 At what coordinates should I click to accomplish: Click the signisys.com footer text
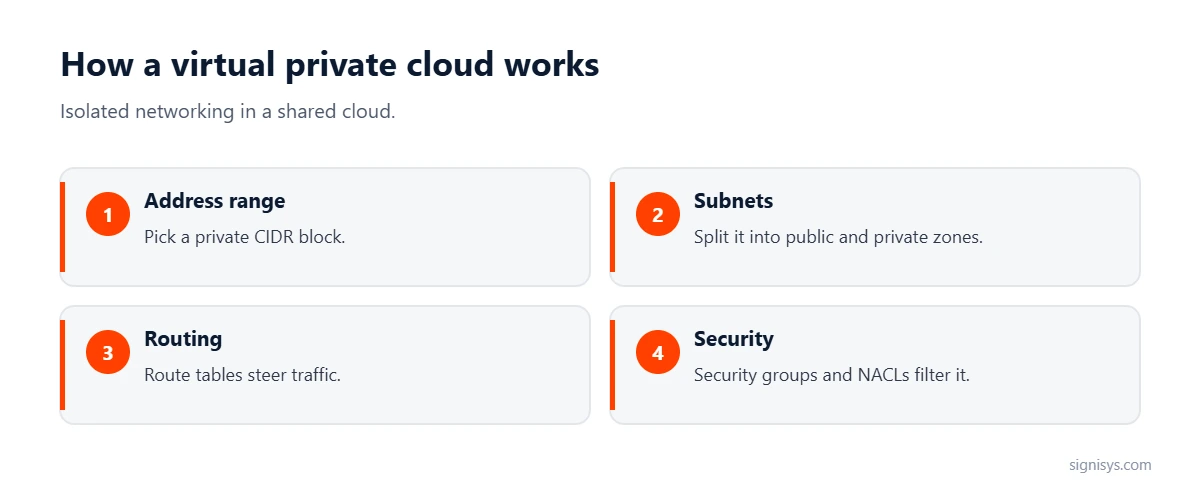[1110, 465]
